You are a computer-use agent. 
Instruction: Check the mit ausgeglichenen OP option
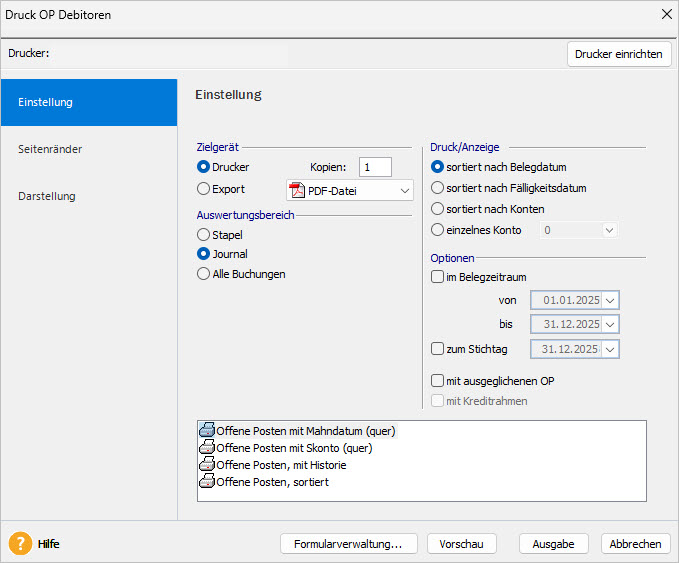[437, 381]
